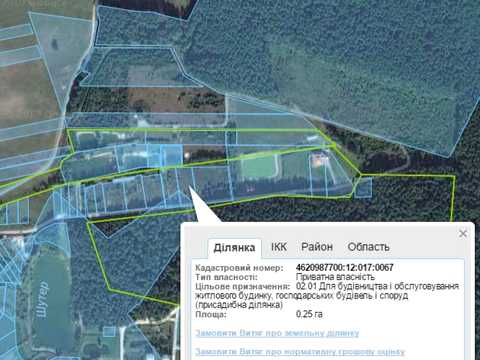This screenshot has height=360, width=480.
Task: Click the area value 0.25 га
Action: 309,314
